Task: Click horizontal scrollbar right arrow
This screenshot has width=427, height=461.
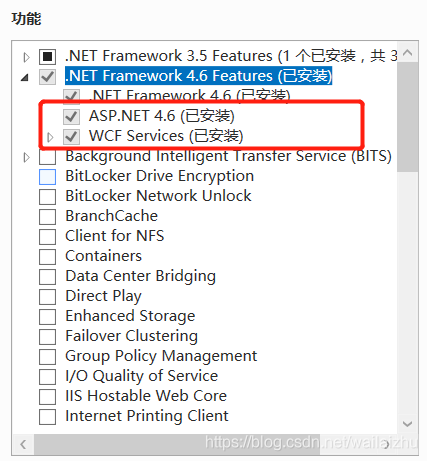Action: point(387,444)
